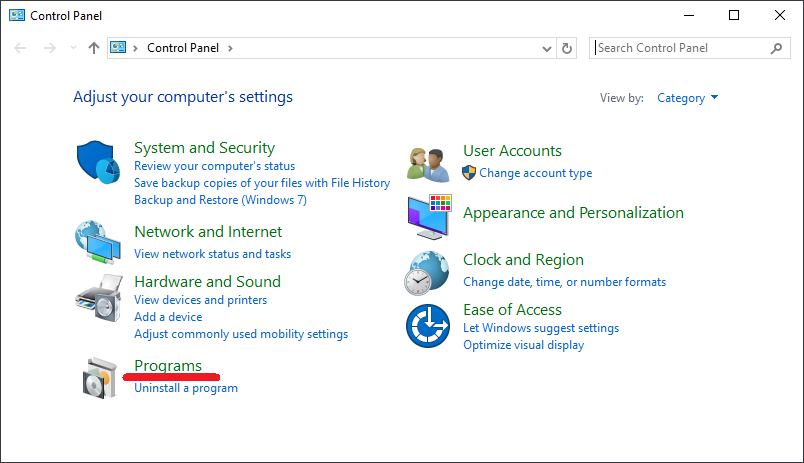The height and width of the screenshot is (463, 804).
Task: Open Ease of Access category
Action: (512, 310)
